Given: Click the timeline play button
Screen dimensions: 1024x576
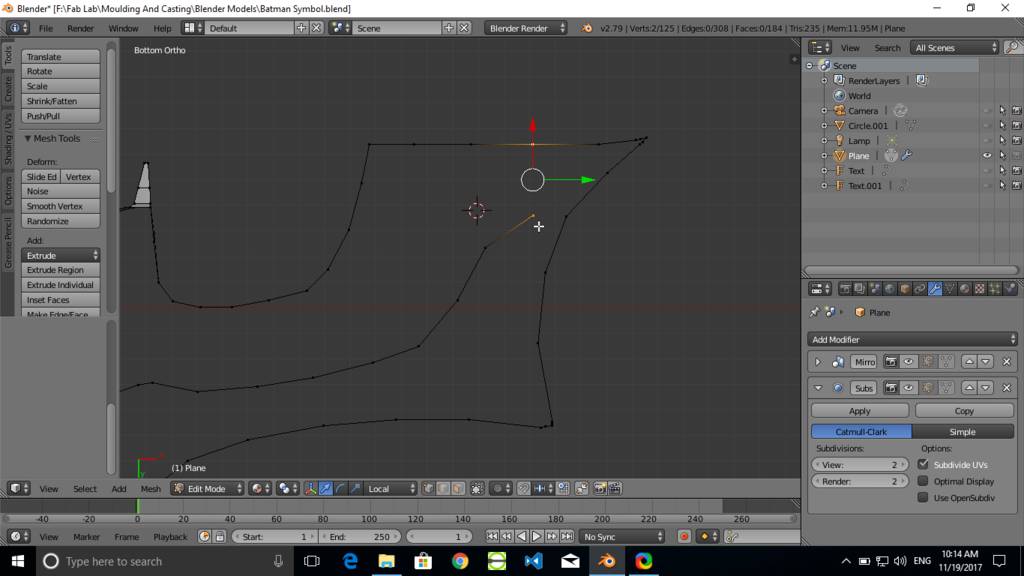Looking at the screenshot, I should point(536,537).
